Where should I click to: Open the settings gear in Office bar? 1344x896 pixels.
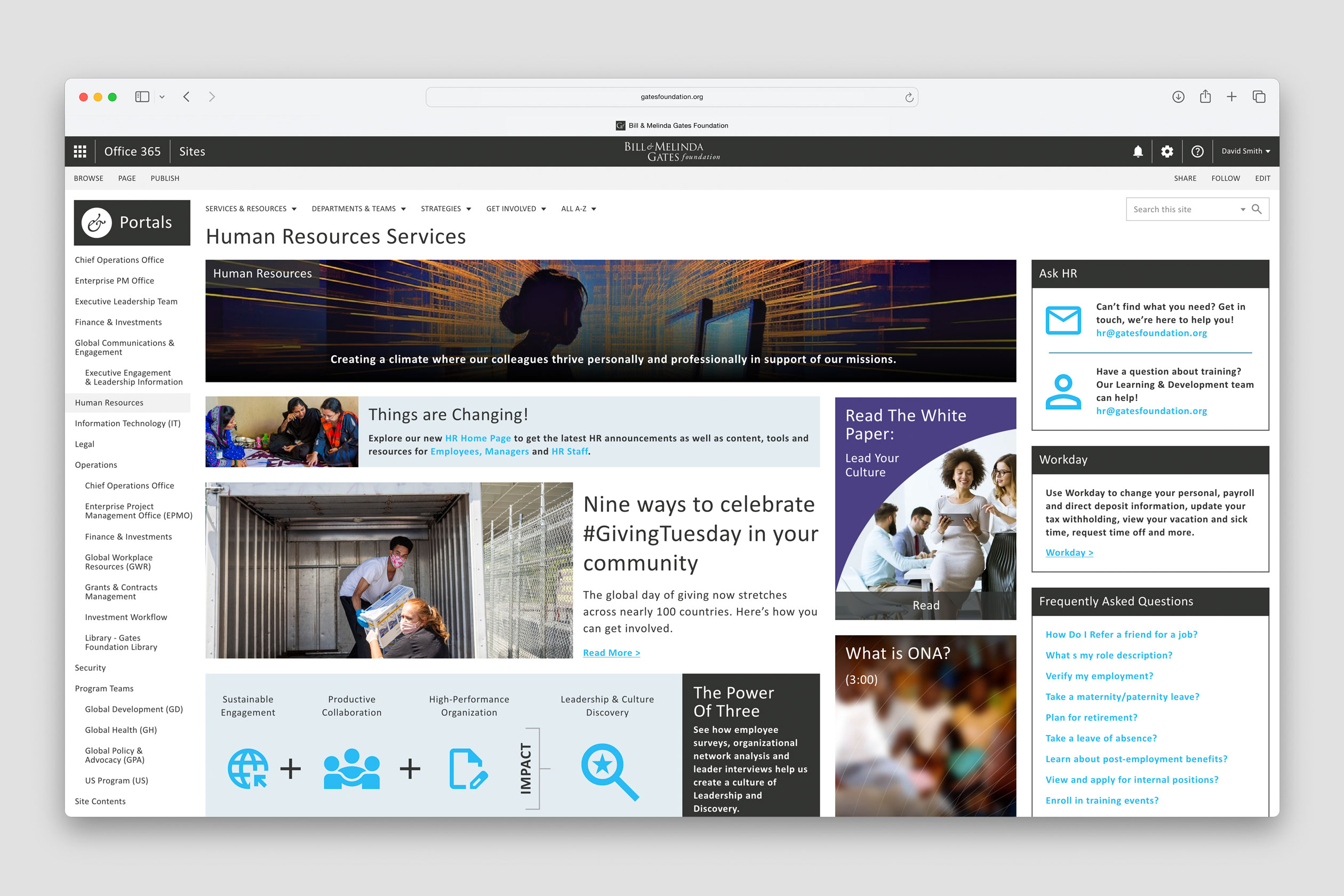1167,151
